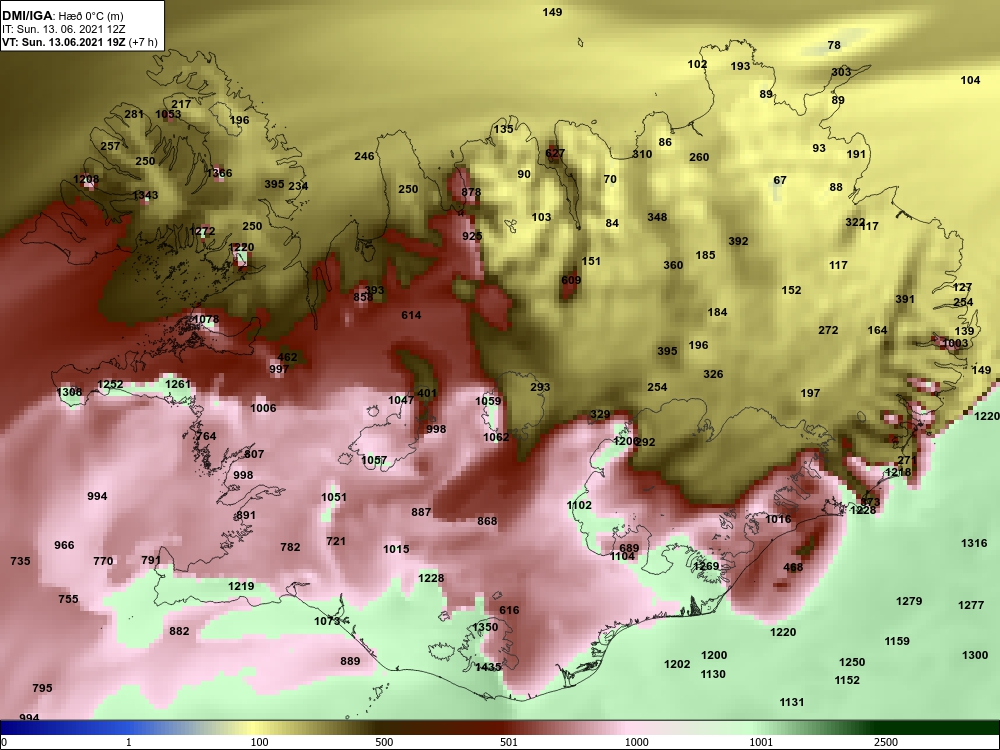Click the map value '67'
Screen dimensions: 1000x750
coord(780,180)
